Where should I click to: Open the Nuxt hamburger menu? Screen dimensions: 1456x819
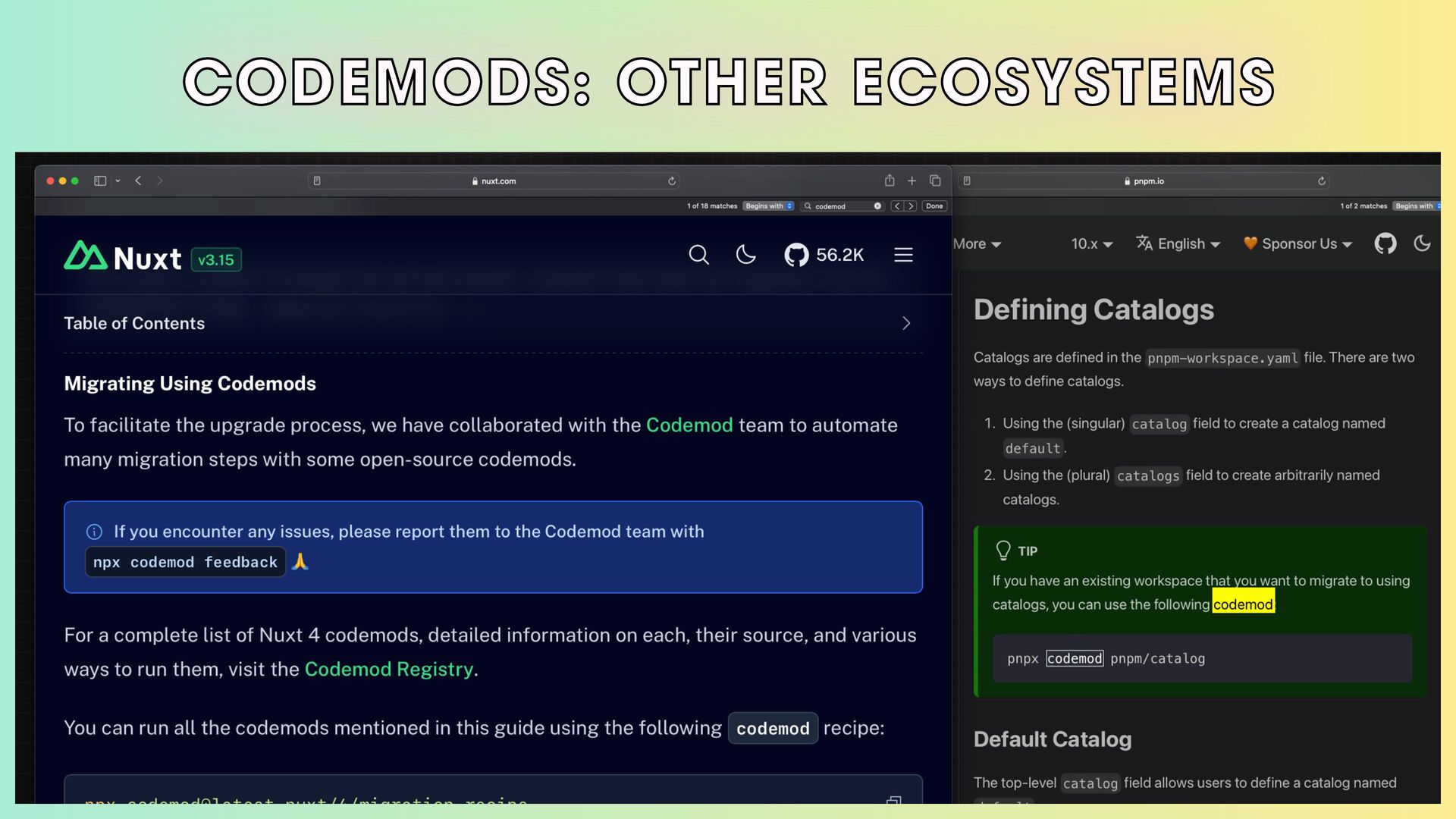903,255
